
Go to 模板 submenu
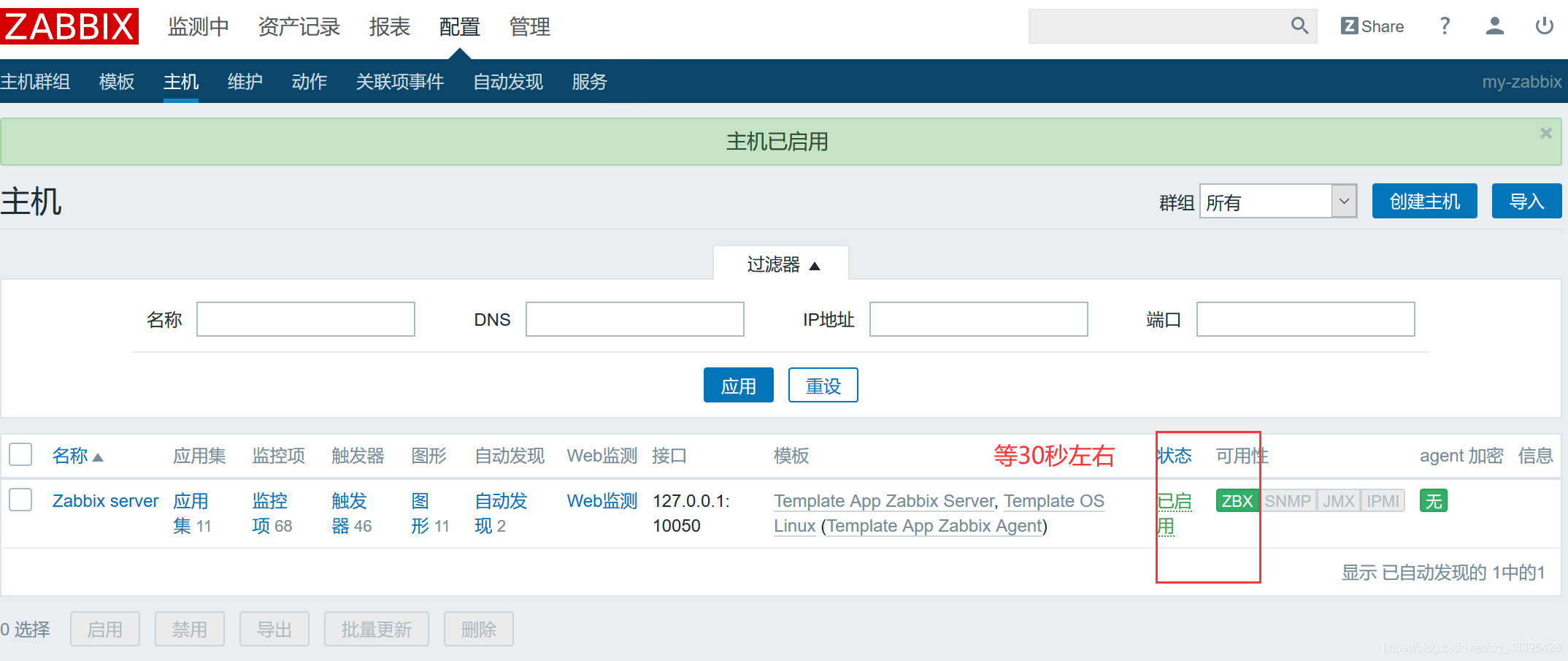[117, 81]
